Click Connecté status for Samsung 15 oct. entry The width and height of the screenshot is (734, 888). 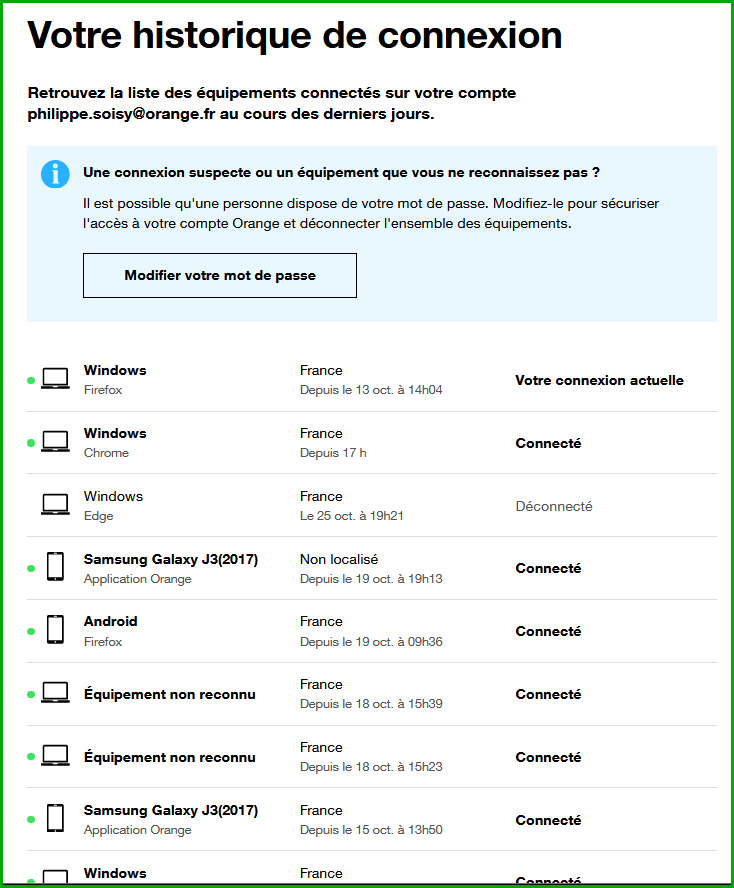[x=548, y=820]
